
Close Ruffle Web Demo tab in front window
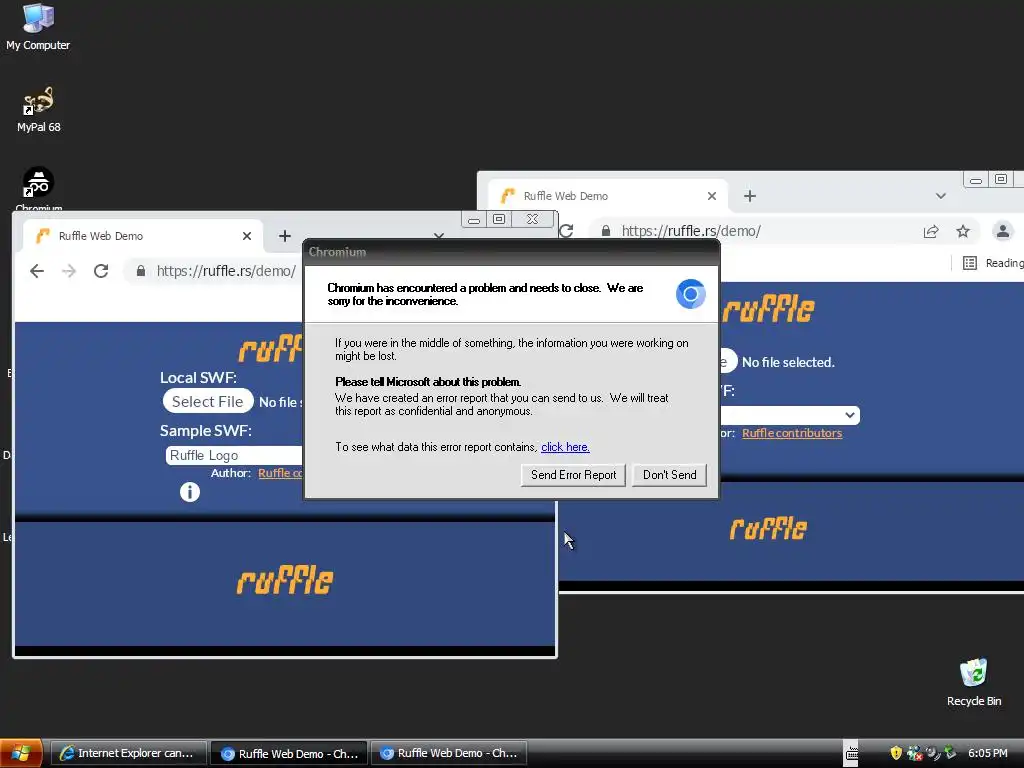[247, 236]
